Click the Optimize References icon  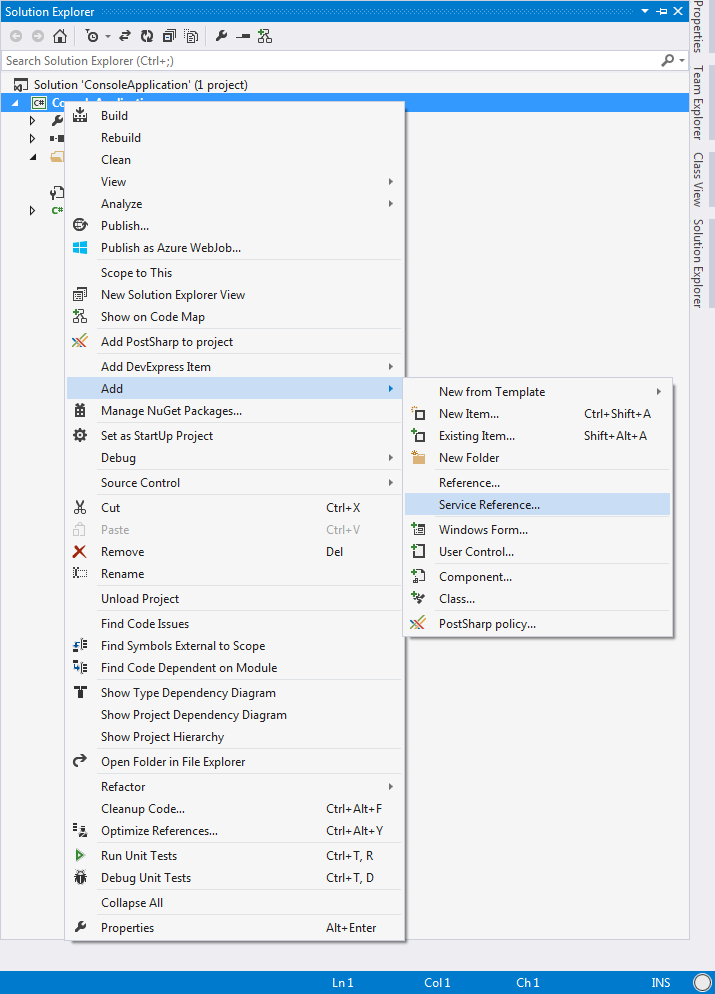[80, 830]
